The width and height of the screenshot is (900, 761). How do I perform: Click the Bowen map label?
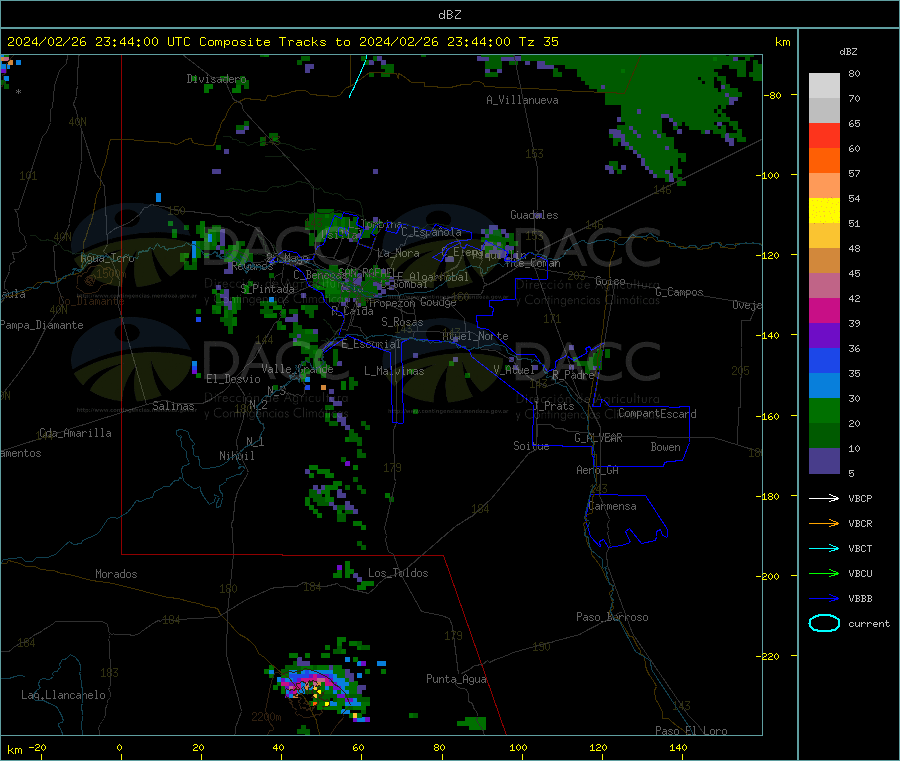[x=665, y=447]
